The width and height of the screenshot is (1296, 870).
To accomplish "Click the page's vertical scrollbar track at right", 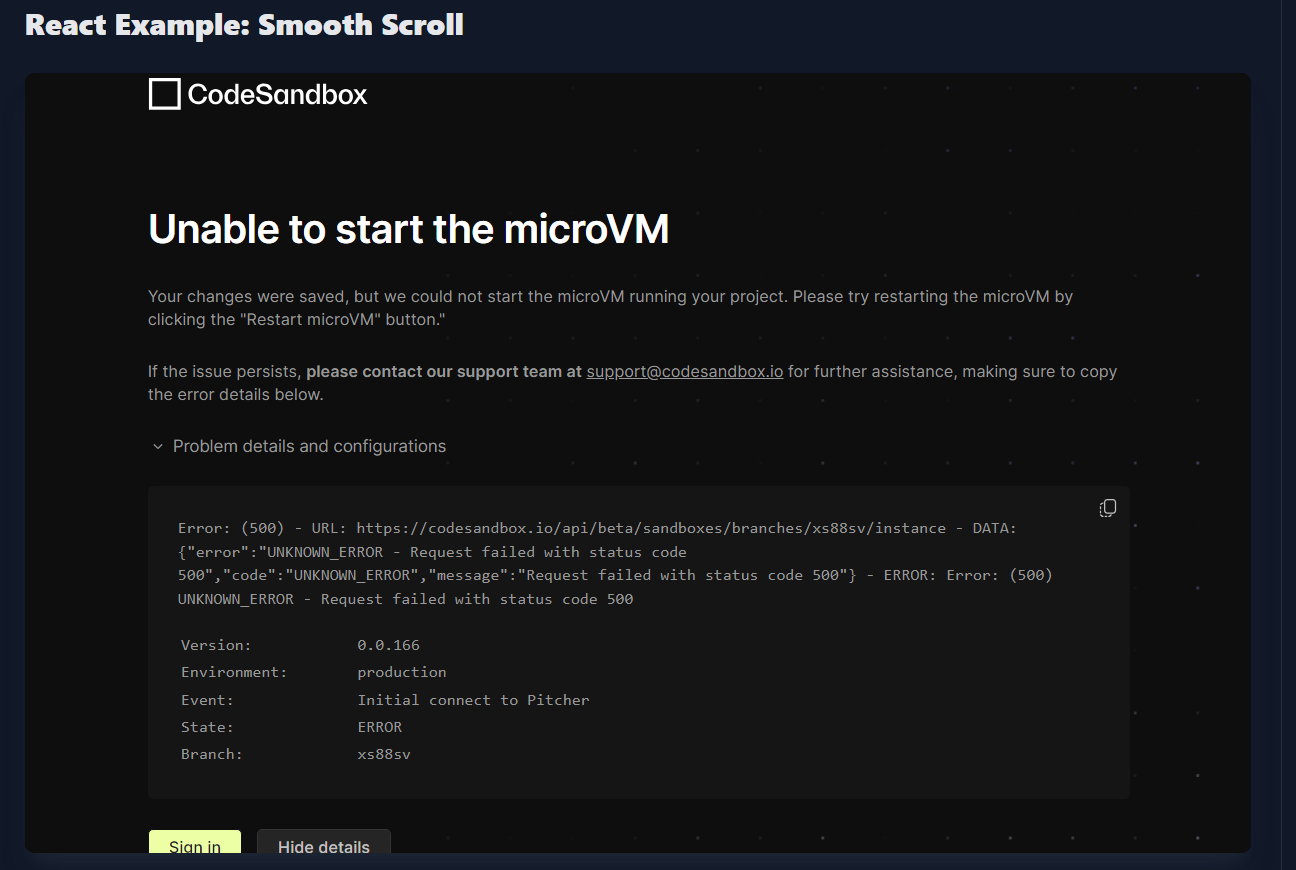I will (1289, 435).
